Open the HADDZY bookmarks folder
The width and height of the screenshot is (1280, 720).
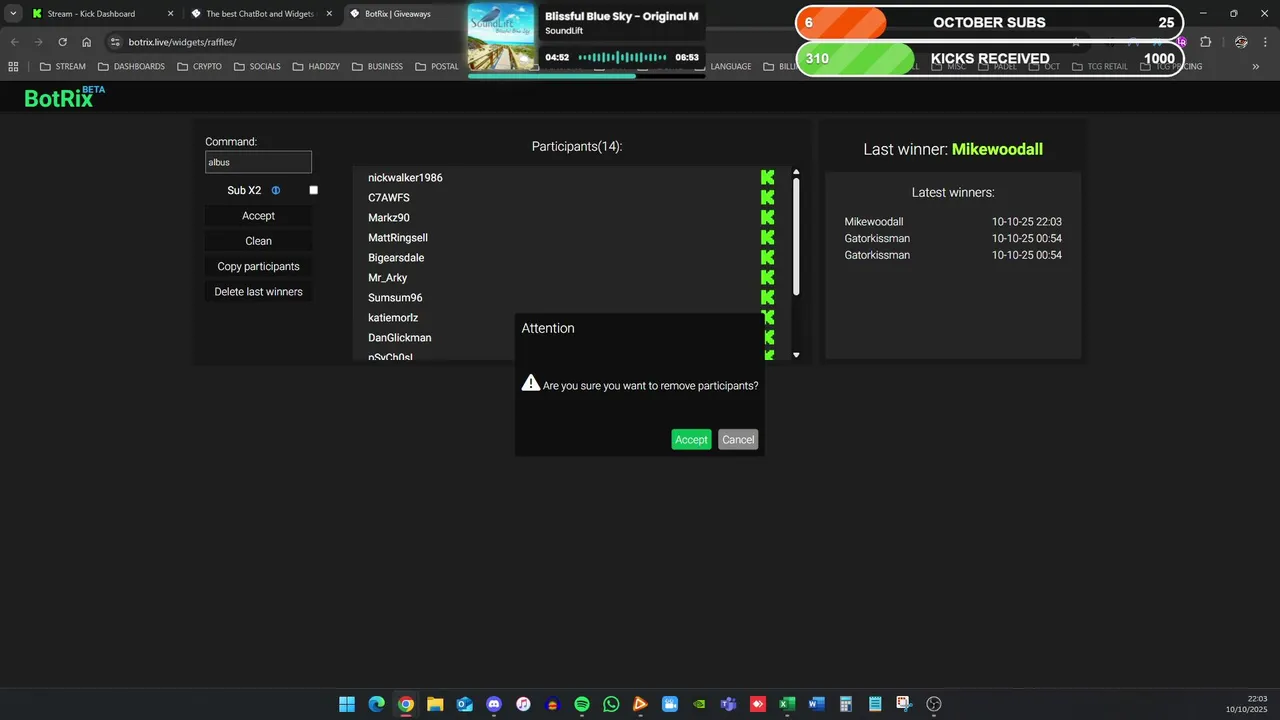(318, 66)
